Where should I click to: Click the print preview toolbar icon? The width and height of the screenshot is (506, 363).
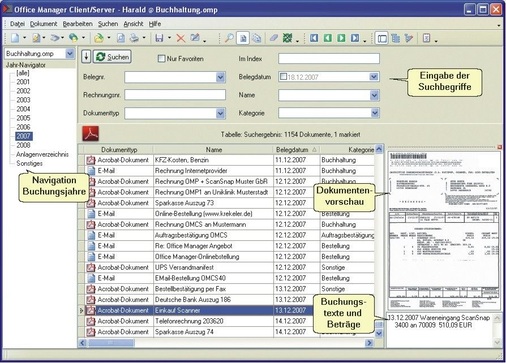coord(121,38)
